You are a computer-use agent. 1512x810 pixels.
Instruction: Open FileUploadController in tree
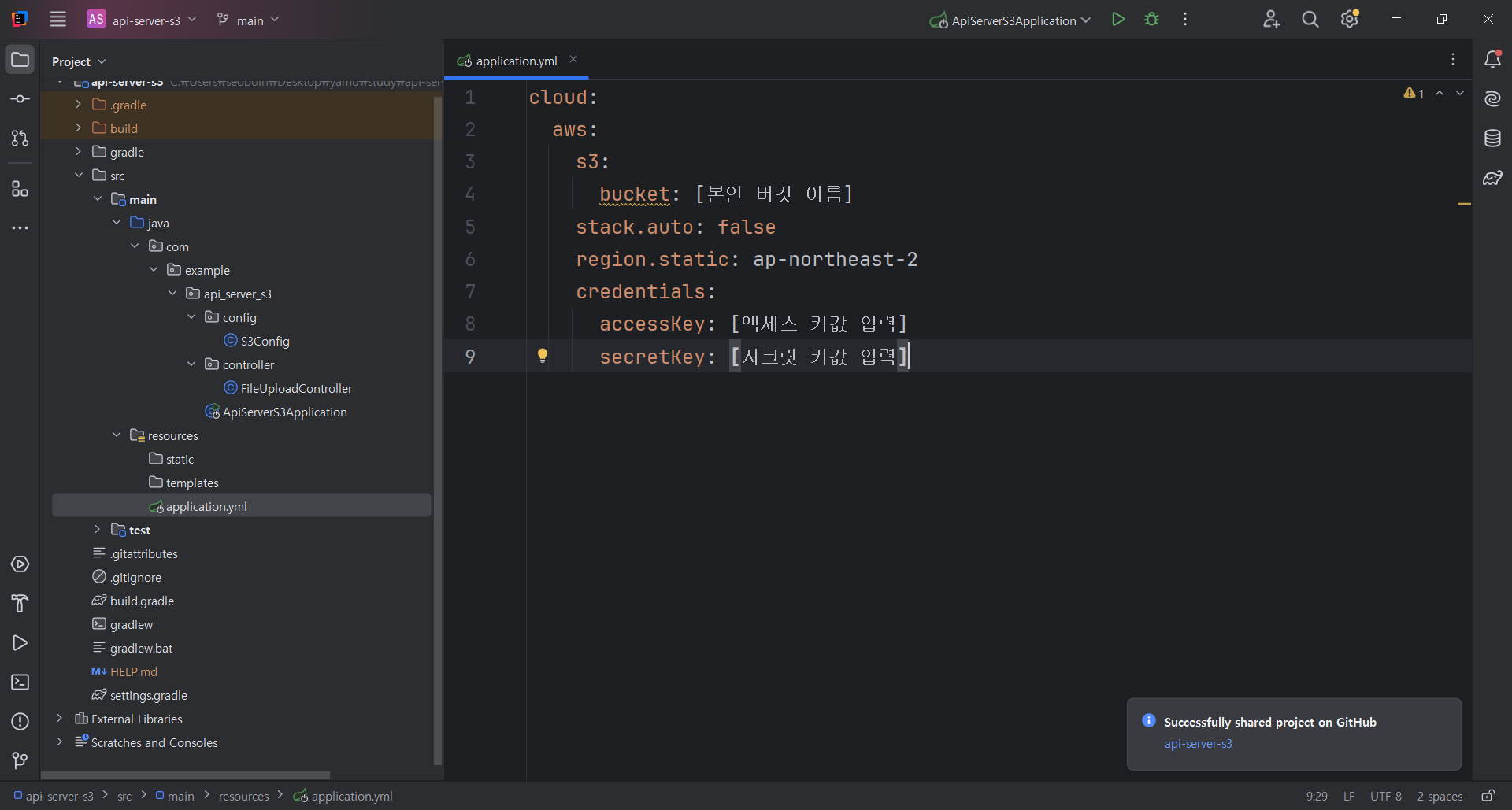288,388
